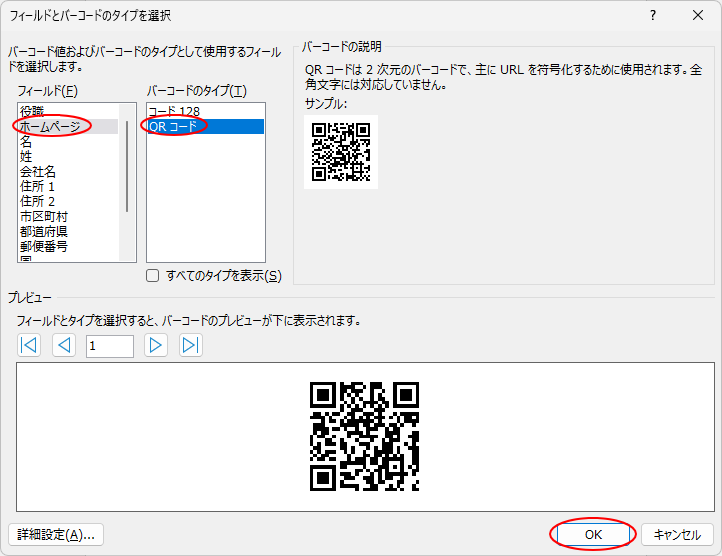Click the record number input box
Screen dimensions: 722x556
[109, 346]
